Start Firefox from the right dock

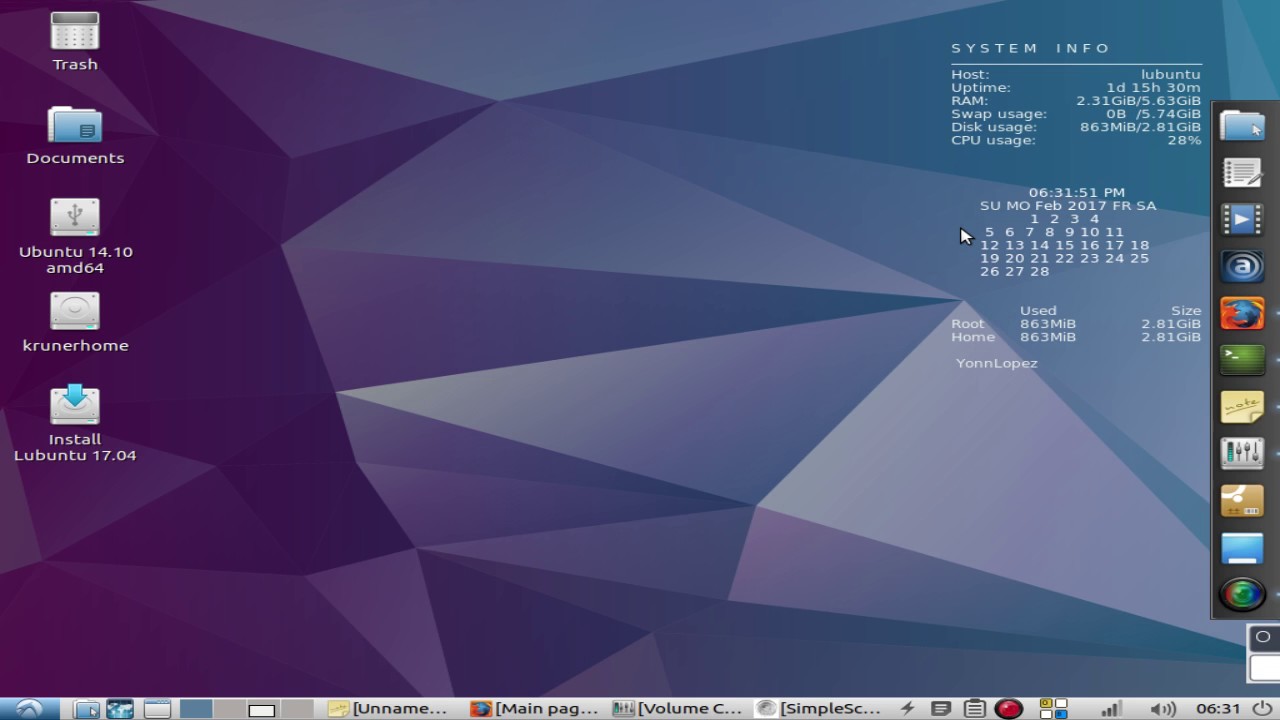click(1242, 313)
